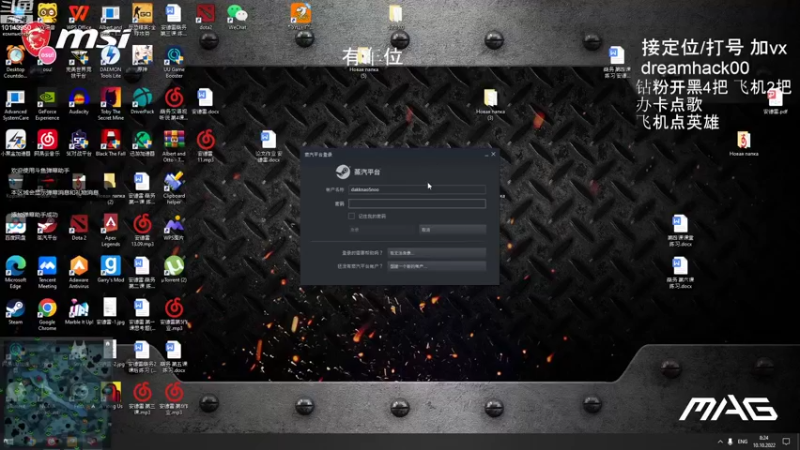Click the retrieve lost account button
This screenshot has width=800, height=450.
[436, 253]
